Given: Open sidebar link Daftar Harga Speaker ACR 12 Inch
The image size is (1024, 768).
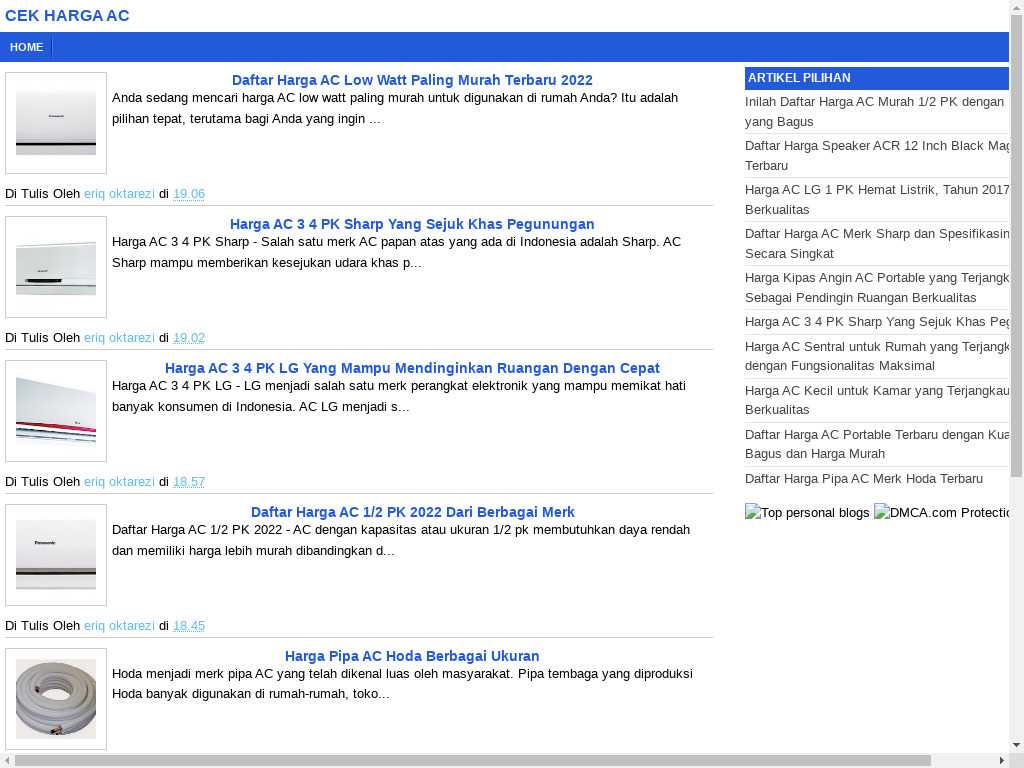Looking at the screenshot, I should (x=876, y=155).
